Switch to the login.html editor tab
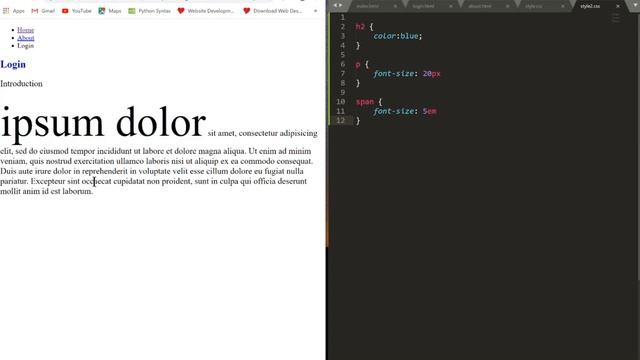Image resolution: width=640 pixels, height=360 pixels. (x=423, y=6)
